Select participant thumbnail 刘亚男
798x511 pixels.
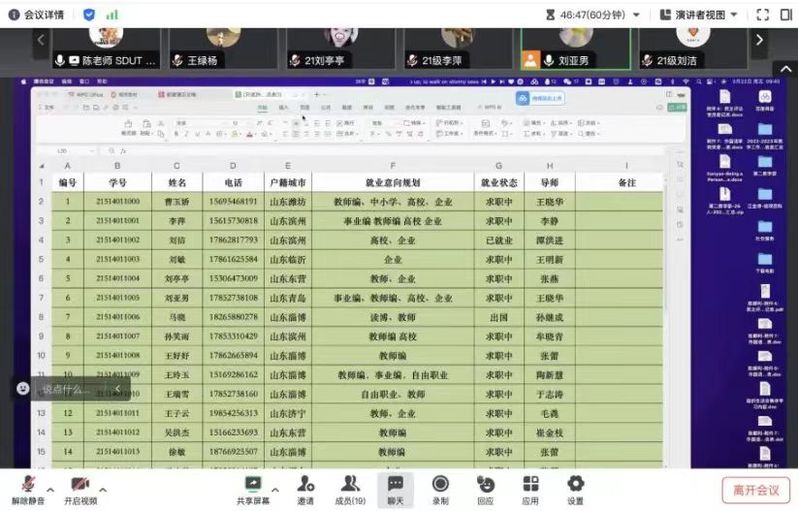575,47
